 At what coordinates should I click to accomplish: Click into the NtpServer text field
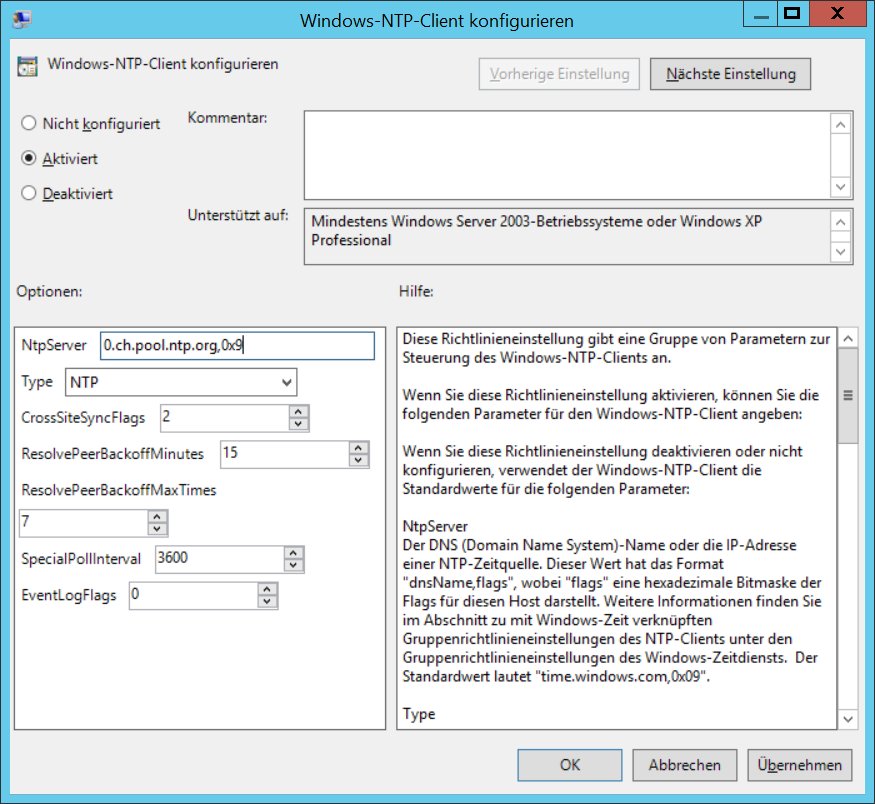(237, 346)
